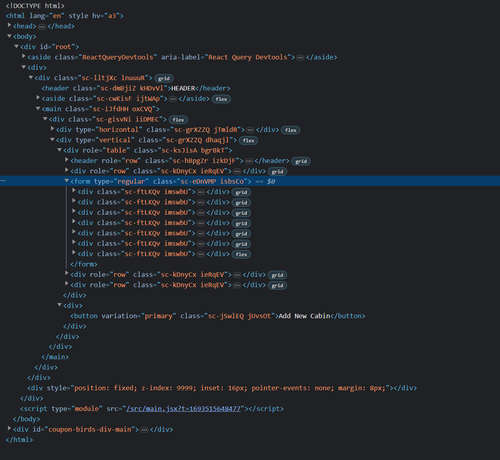Select the Add New Cabin button node
The height and width of the screenshot is (460, 500).
(218, 316)
